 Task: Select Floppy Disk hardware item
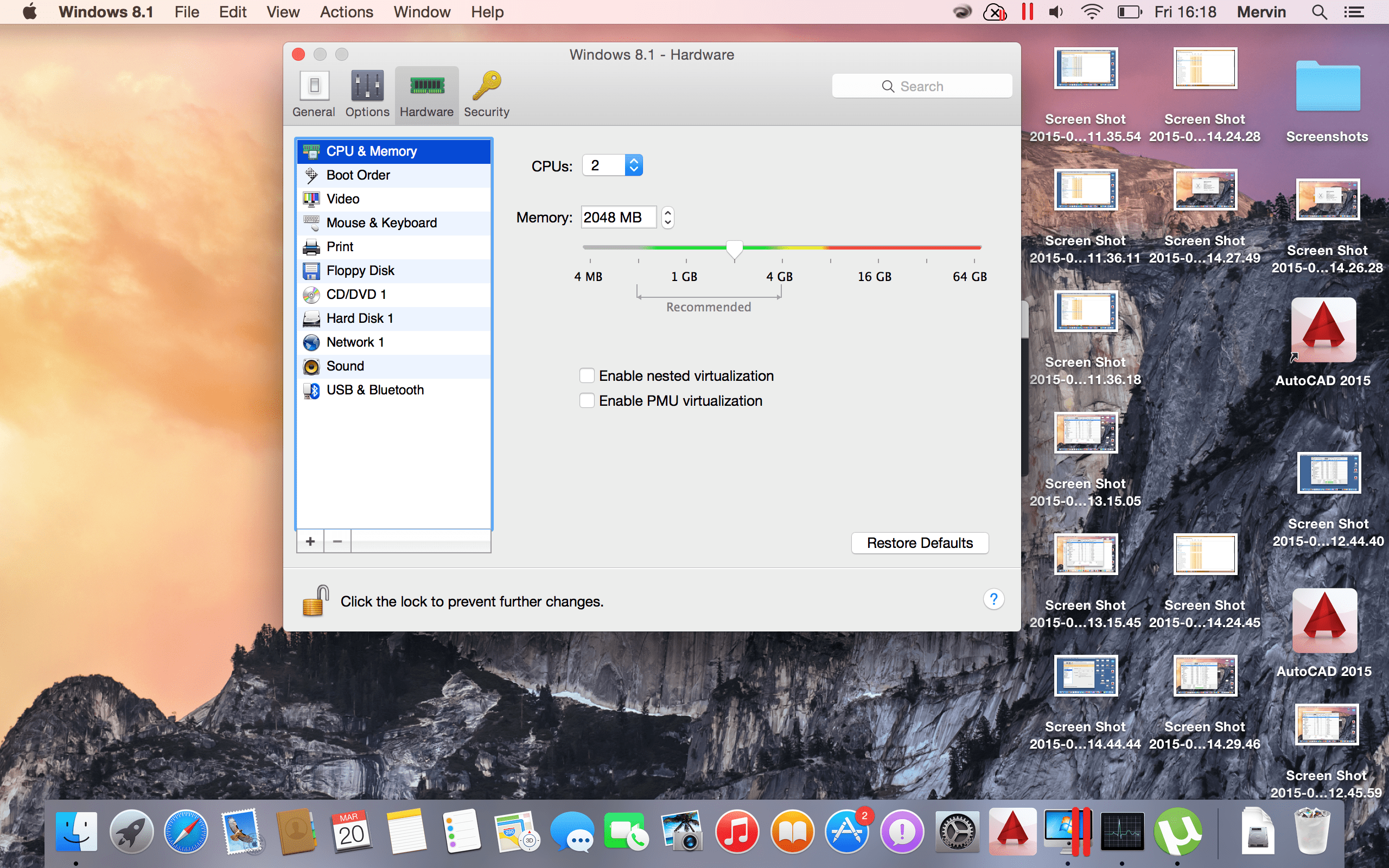click(394, 270)
